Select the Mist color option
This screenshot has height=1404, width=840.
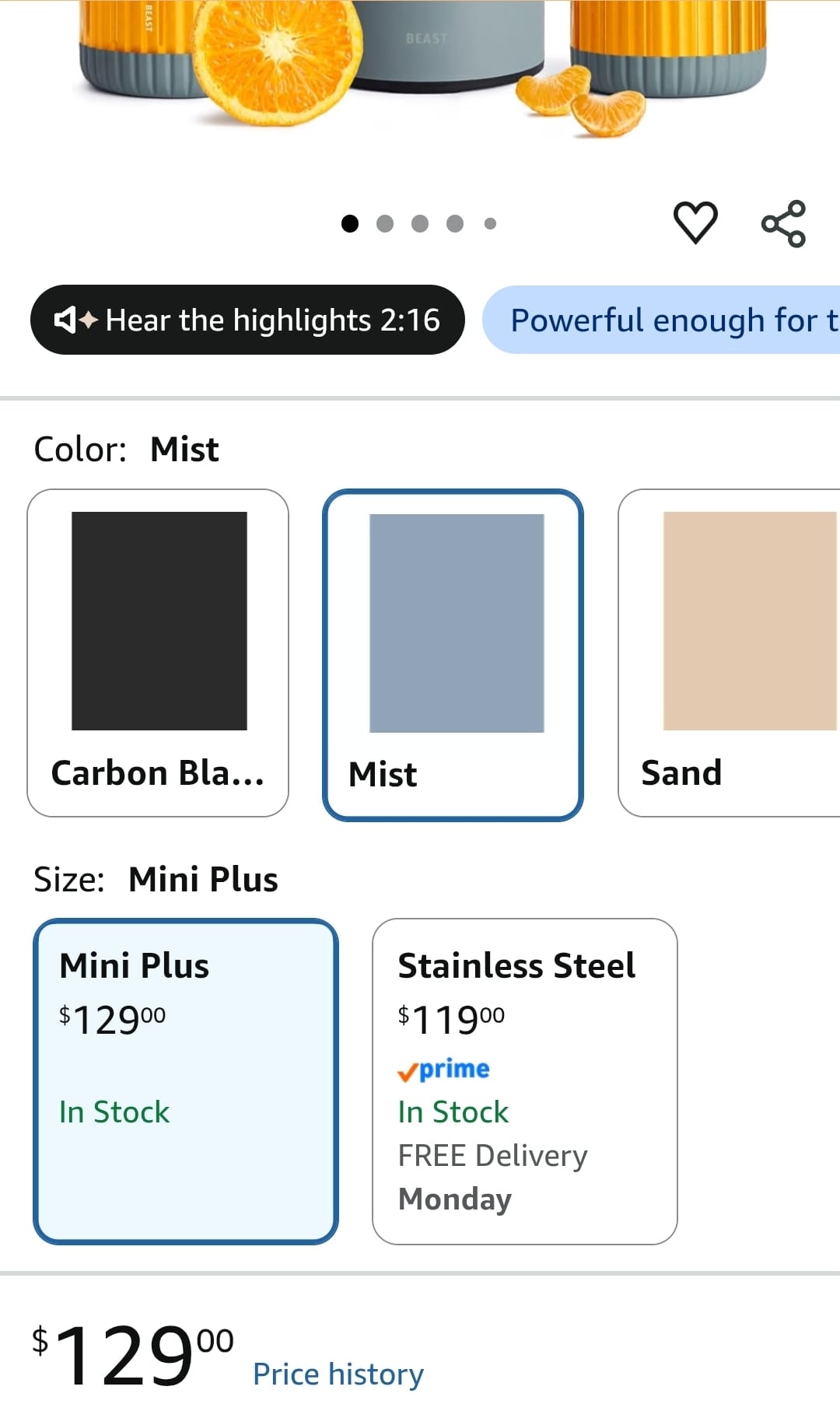(453, 654)
